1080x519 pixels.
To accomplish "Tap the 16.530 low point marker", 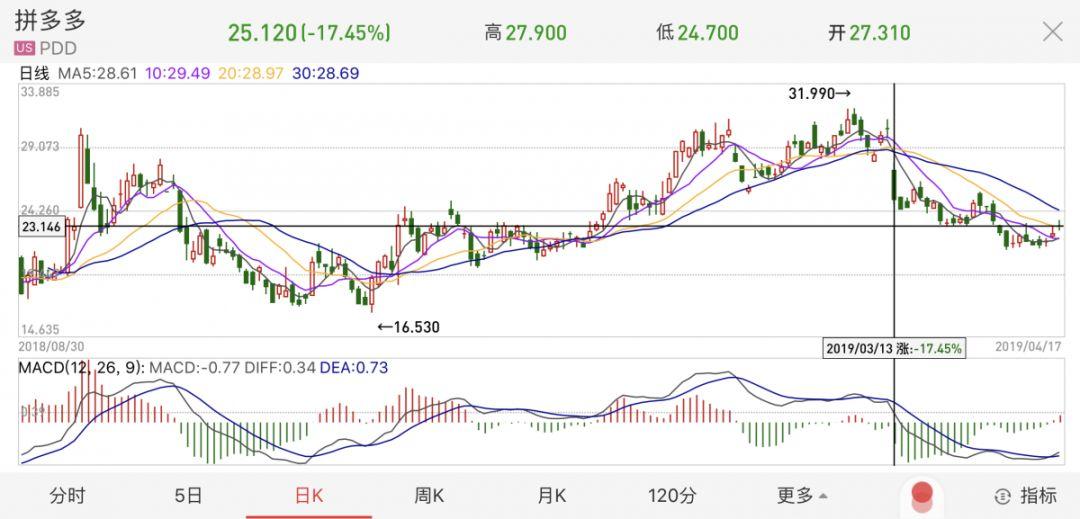I will [407, 326].
